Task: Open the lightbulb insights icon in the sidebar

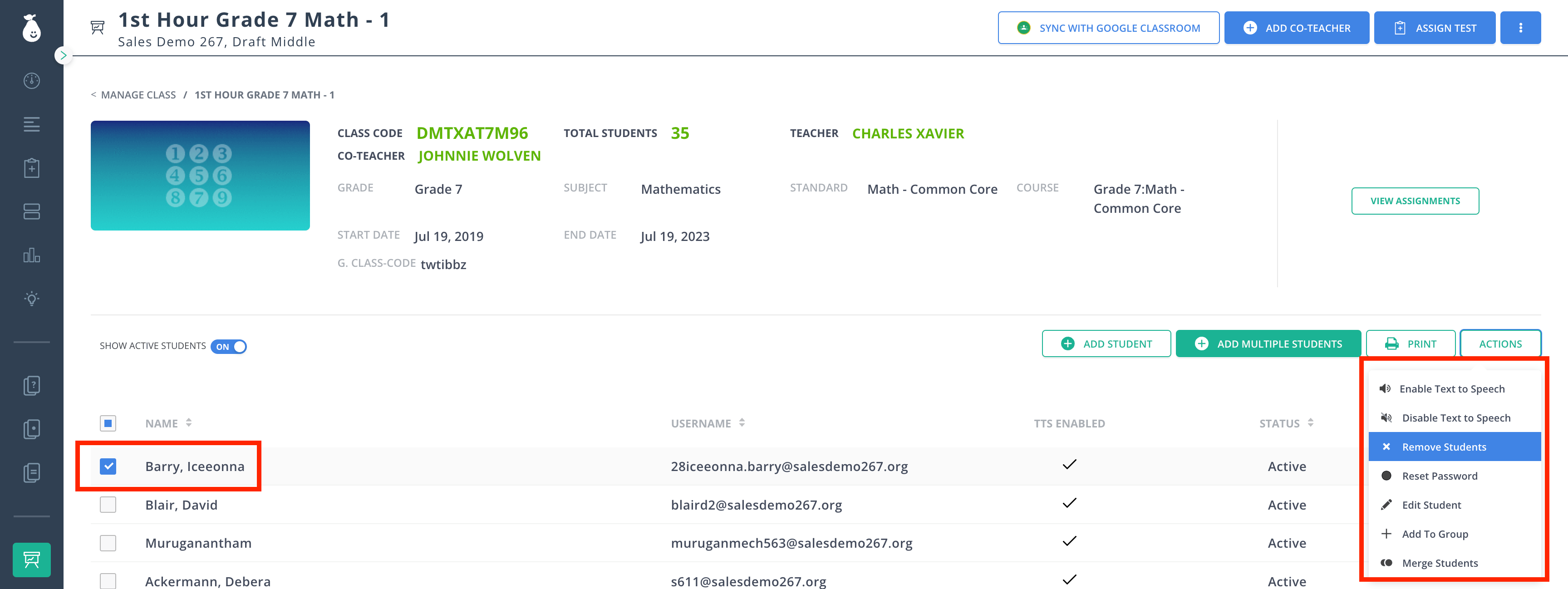Action: pyautogui.click(x=32, y=298)
